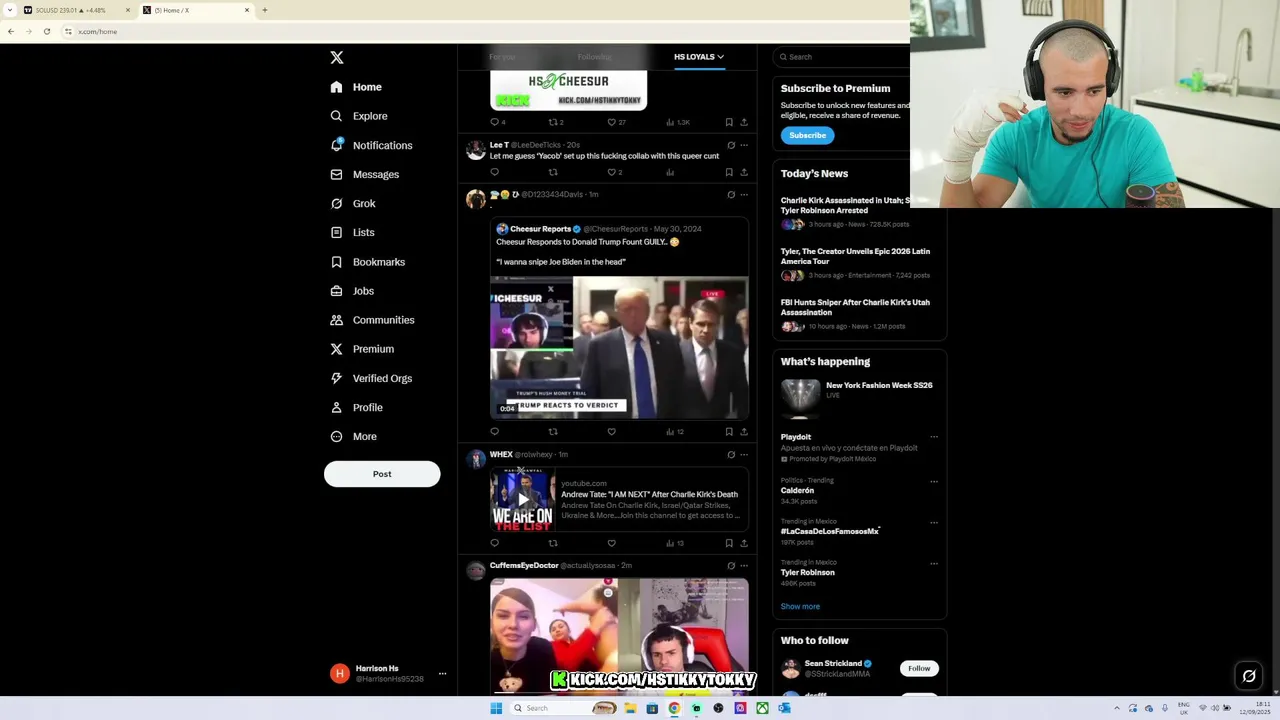
Task: Open options for #LaCasaDeLosFamososMx trend
Action: click(x=934, y=522)
